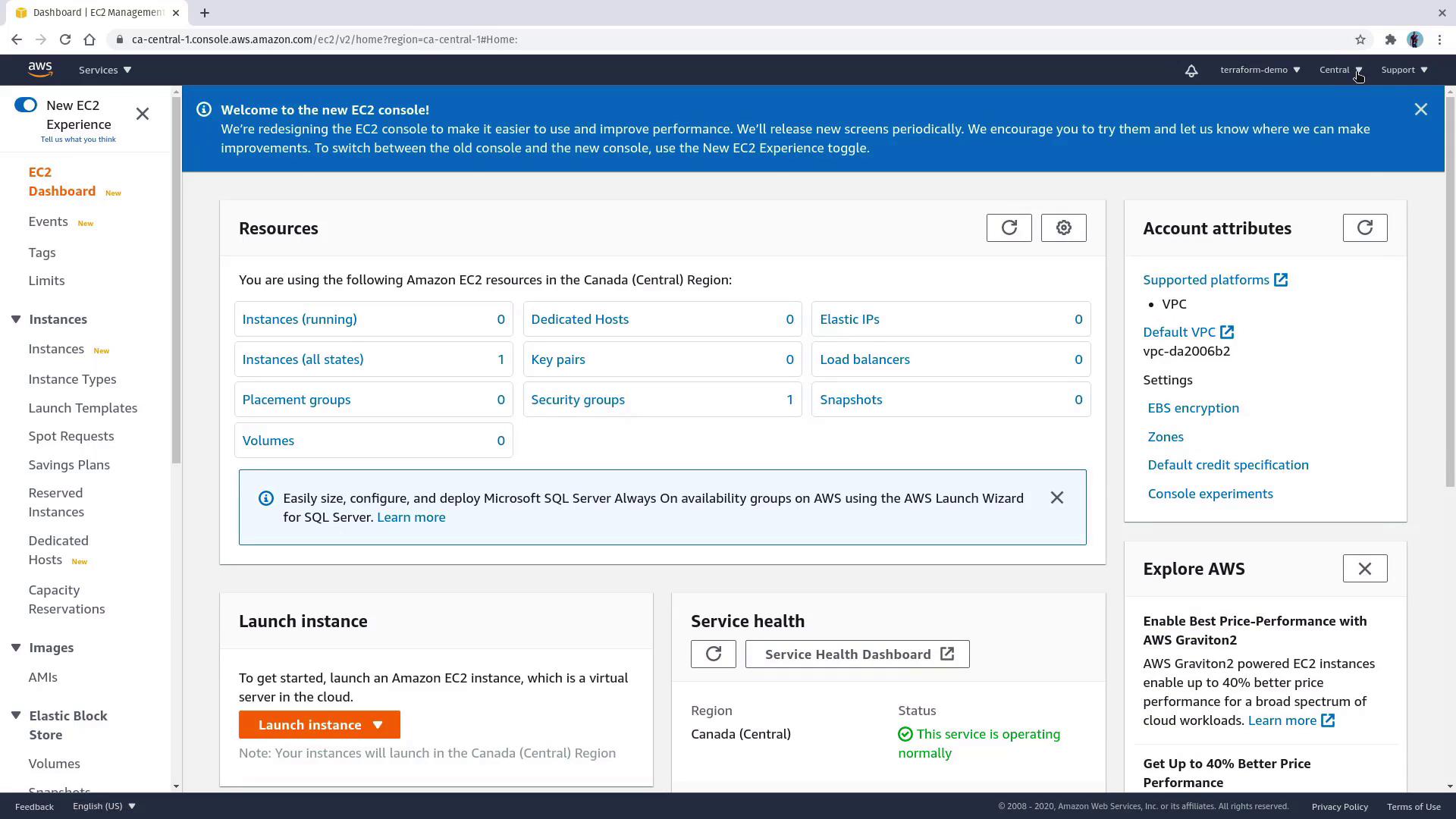Collapse the Instances sidebar section
1456x819 pixels.
16,319
